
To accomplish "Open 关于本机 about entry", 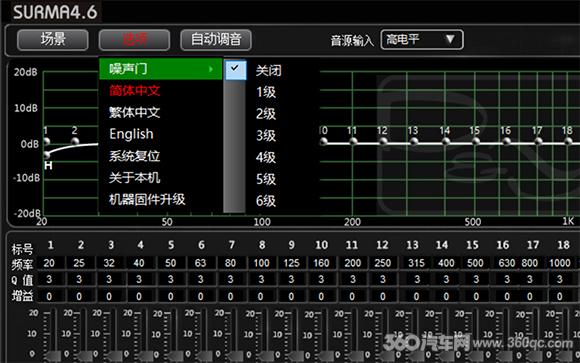I will 135,178.
